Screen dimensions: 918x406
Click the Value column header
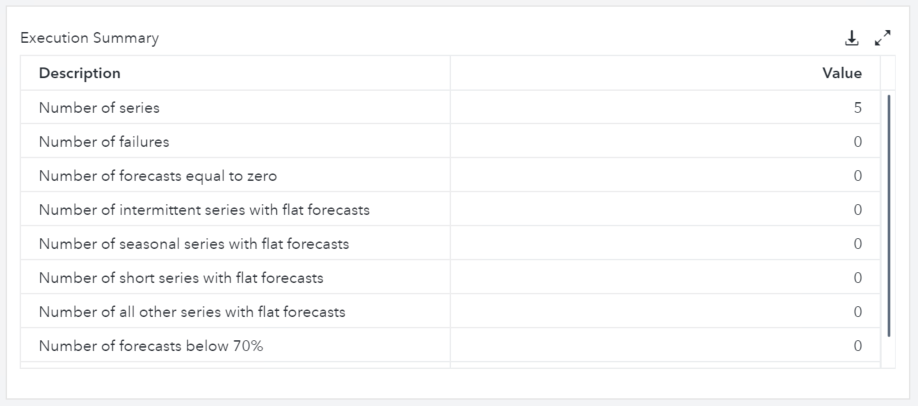pos(841,73)
